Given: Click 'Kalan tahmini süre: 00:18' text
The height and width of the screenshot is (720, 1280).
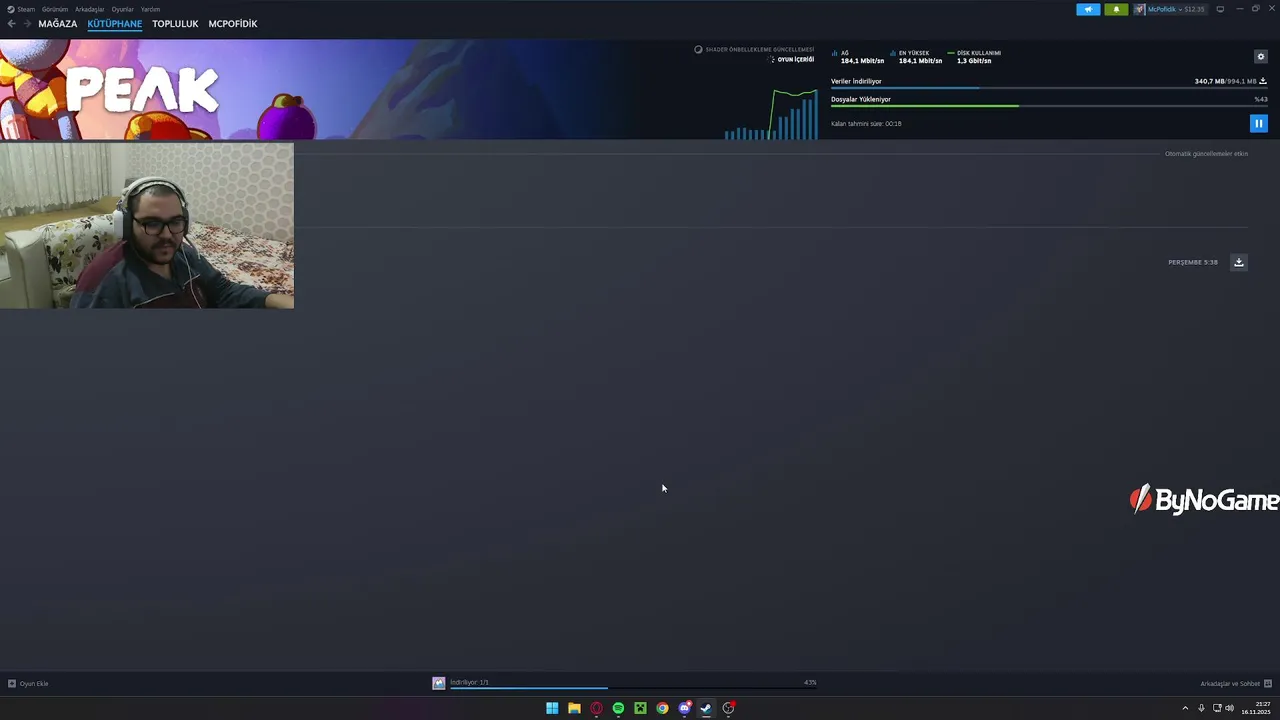Looking at the screenshot, I should pyautogui.click(x=866, y=124).
